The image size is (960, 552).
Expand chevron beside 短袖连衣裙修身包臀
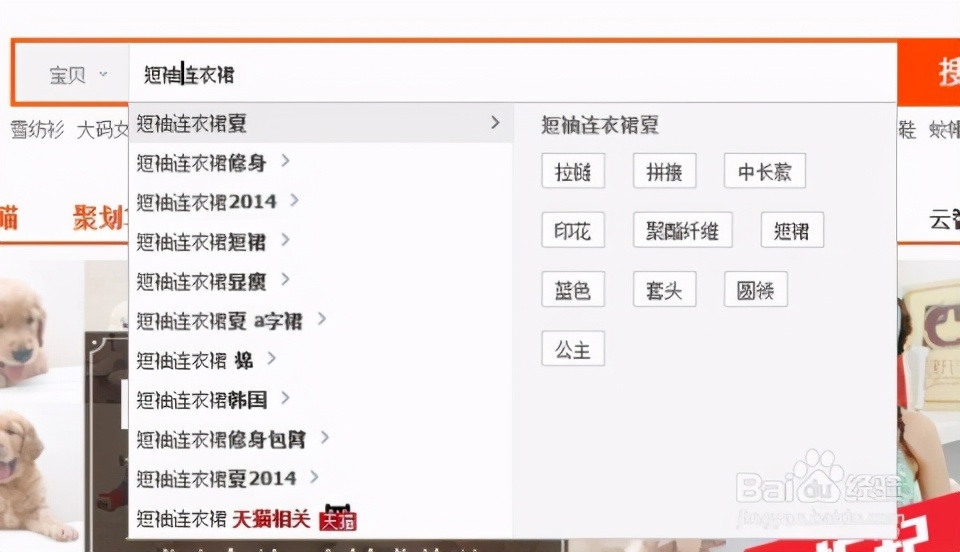(x=325, y=438)
